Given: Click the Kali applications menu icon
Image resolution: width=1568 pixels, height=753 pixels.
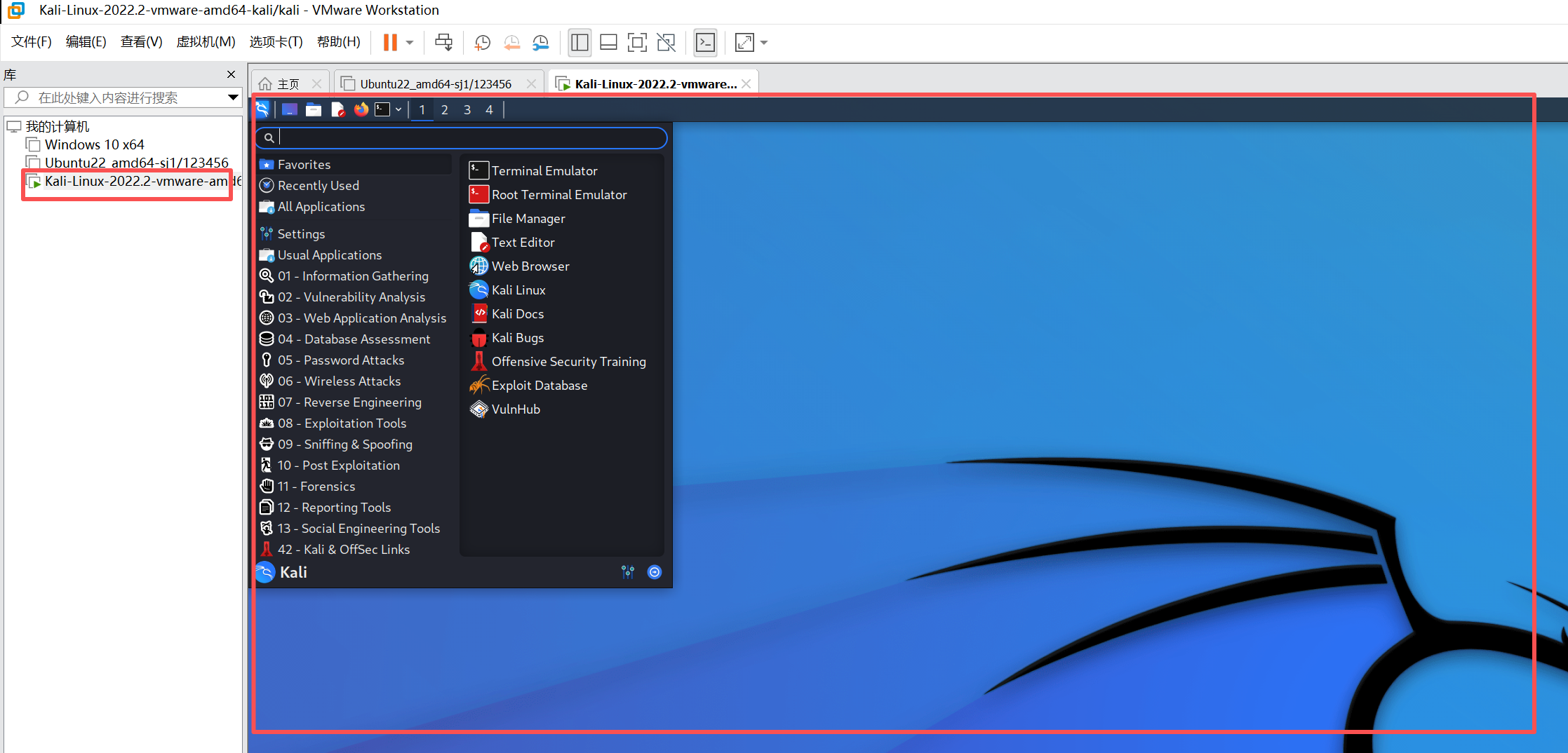Looking at the screenshot, I should (x=262, y=109).
